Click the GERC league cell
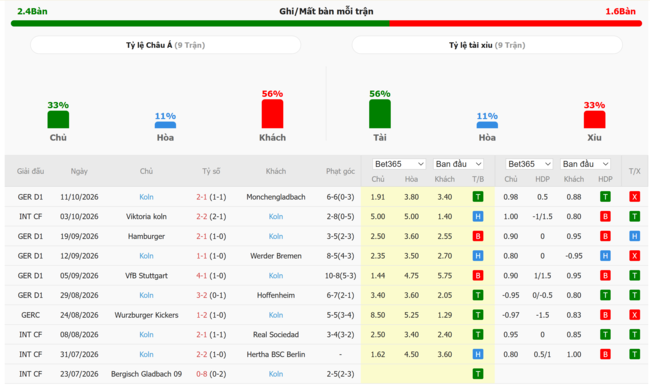 click(30, 315)
